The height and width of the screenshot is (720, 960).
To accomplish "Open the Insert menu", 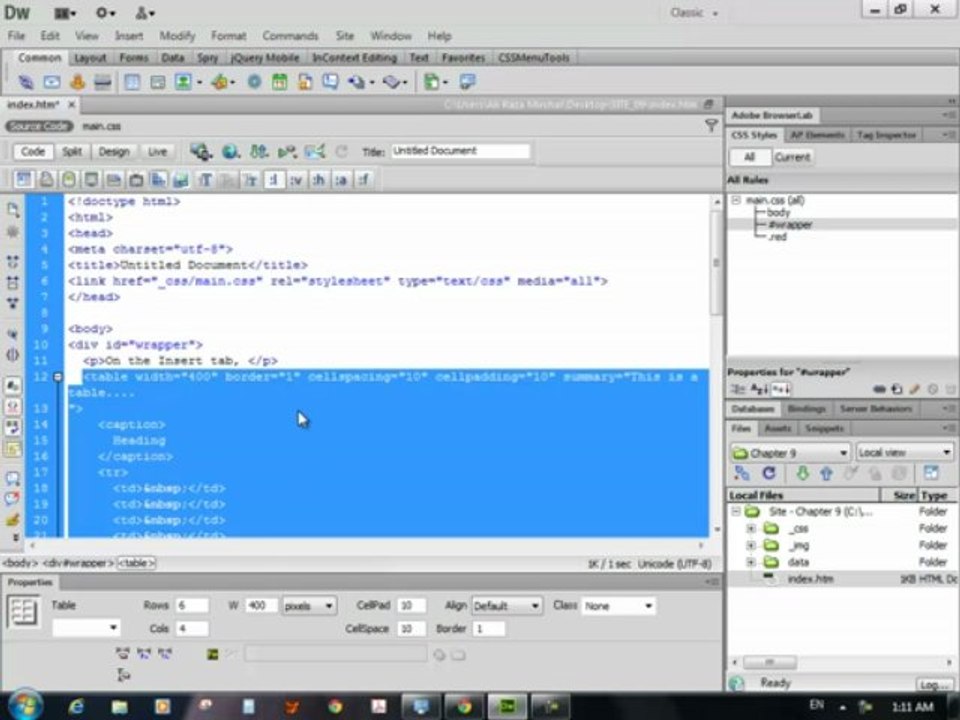I will [x=129, y=36].
